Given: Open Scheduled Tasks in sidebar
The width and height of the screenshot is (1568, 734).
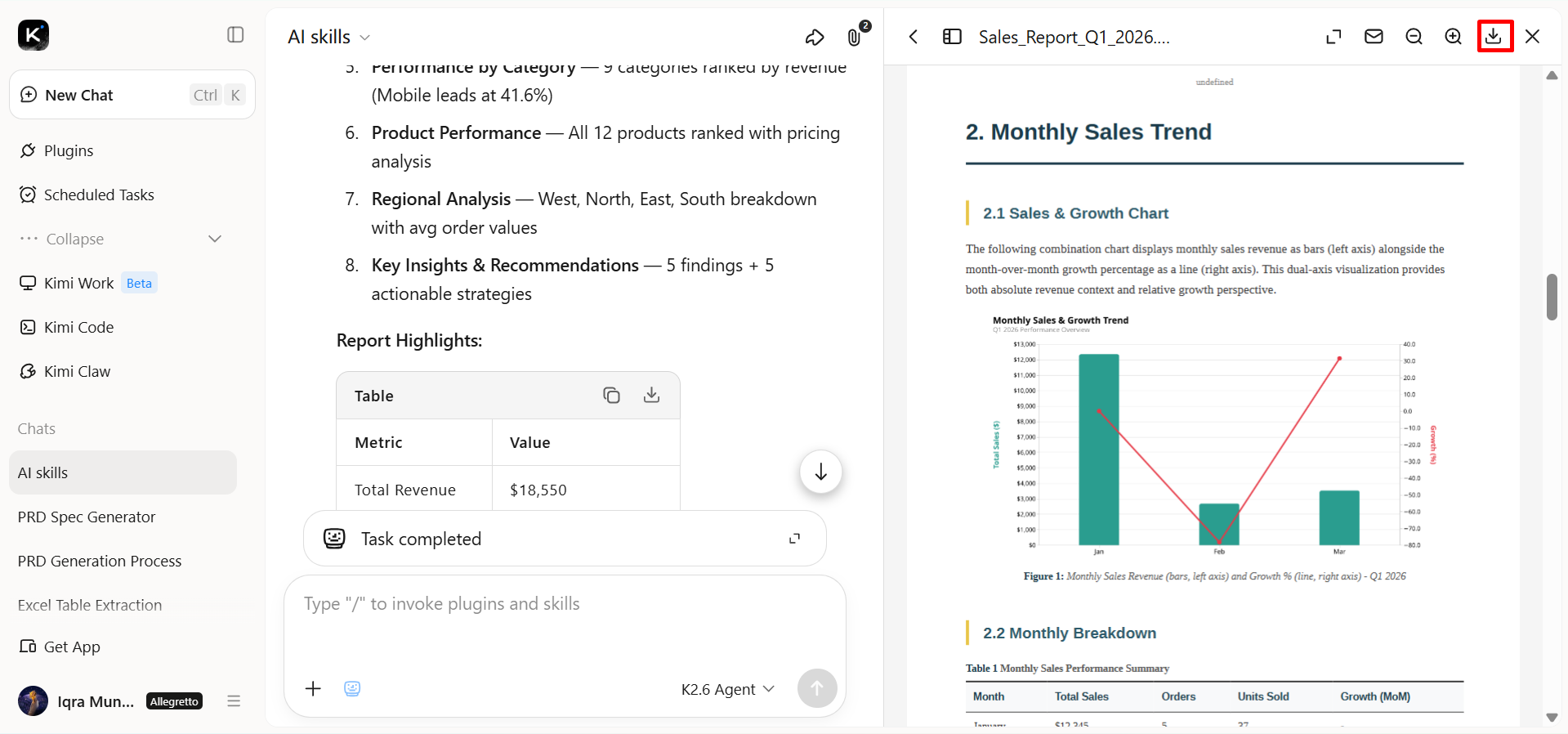Looking at the screenshot, I should click(x=99, y=195).
